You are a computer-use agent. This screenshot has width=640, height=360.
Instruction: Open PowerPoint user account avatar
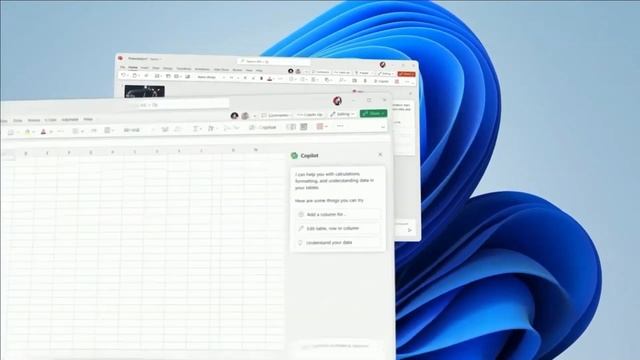click(x=382, y=64)
